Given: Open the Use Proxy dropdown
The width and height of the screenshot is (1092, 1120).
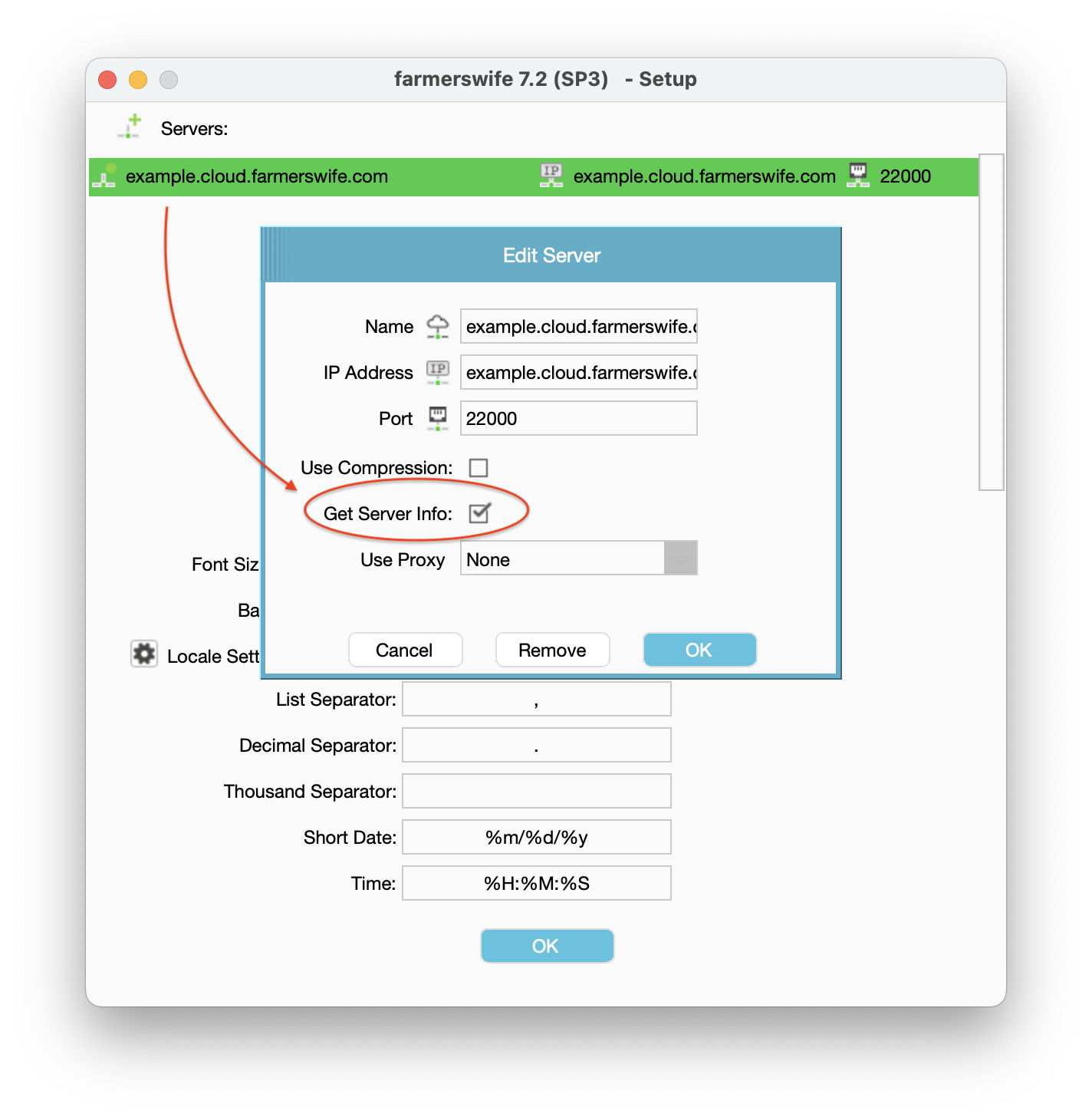Looking at the screenshot, I should tap(579, 558).
